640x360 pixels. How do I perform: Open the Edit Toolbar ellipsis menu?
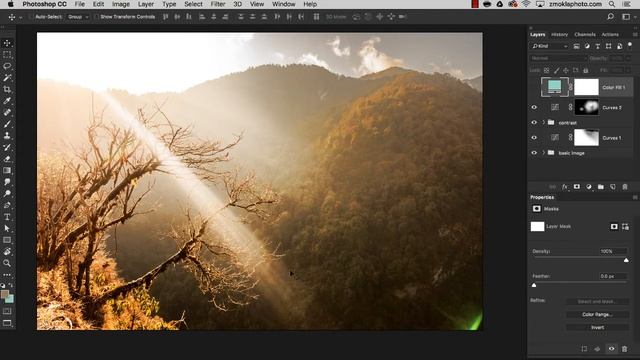[x=7, y=275]
